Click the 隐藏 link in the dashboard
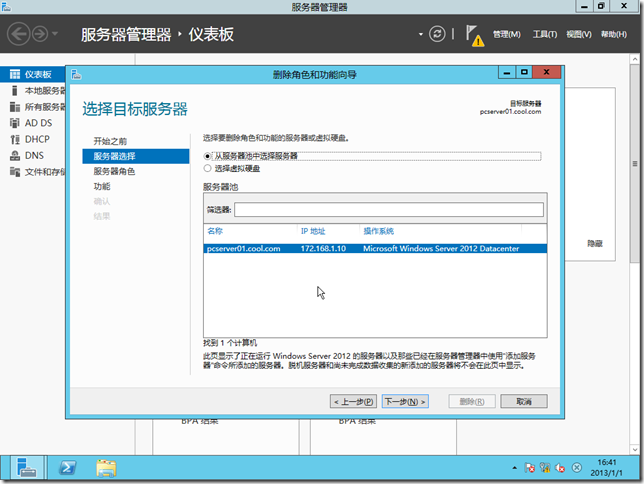 595,244
